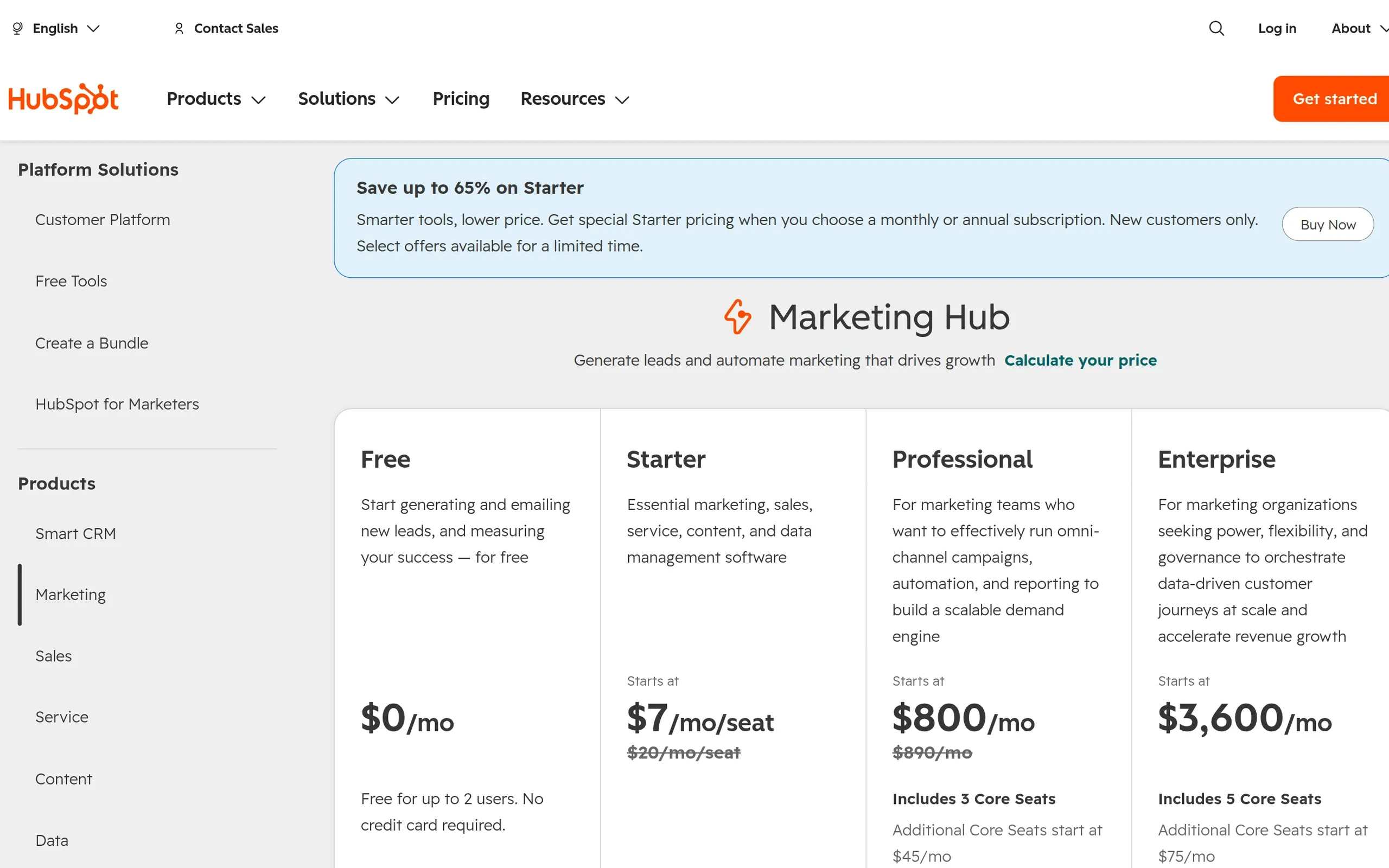The height and width of the screenshot is (868, 1389).
Task: Open the Calculate your price link
Action: [1080, 360]
